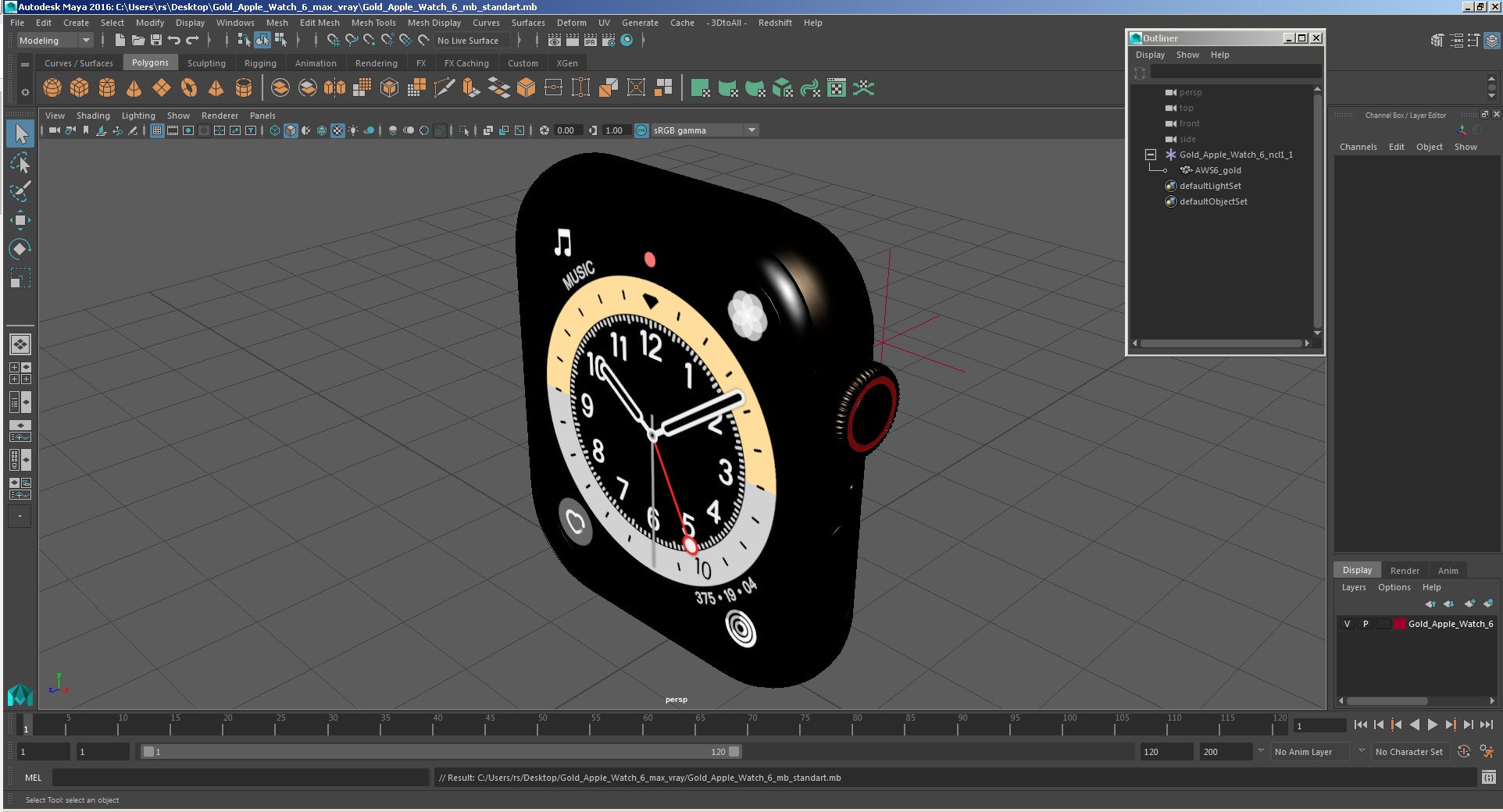Viewport: 1503px width, 812px height.
Task: Create a polygon sphere from the shelf
Action: point(52,88)
